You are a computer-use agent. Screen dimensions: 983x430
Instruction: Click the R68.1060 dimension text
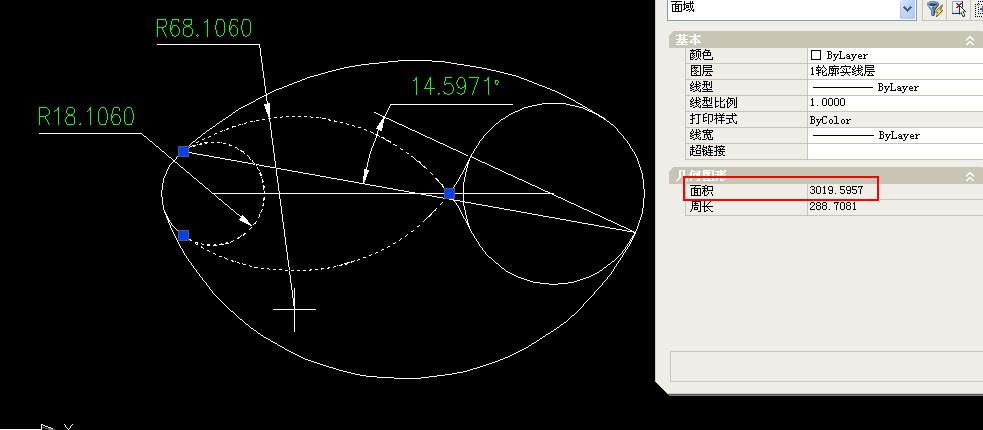[x=204, y=28]
